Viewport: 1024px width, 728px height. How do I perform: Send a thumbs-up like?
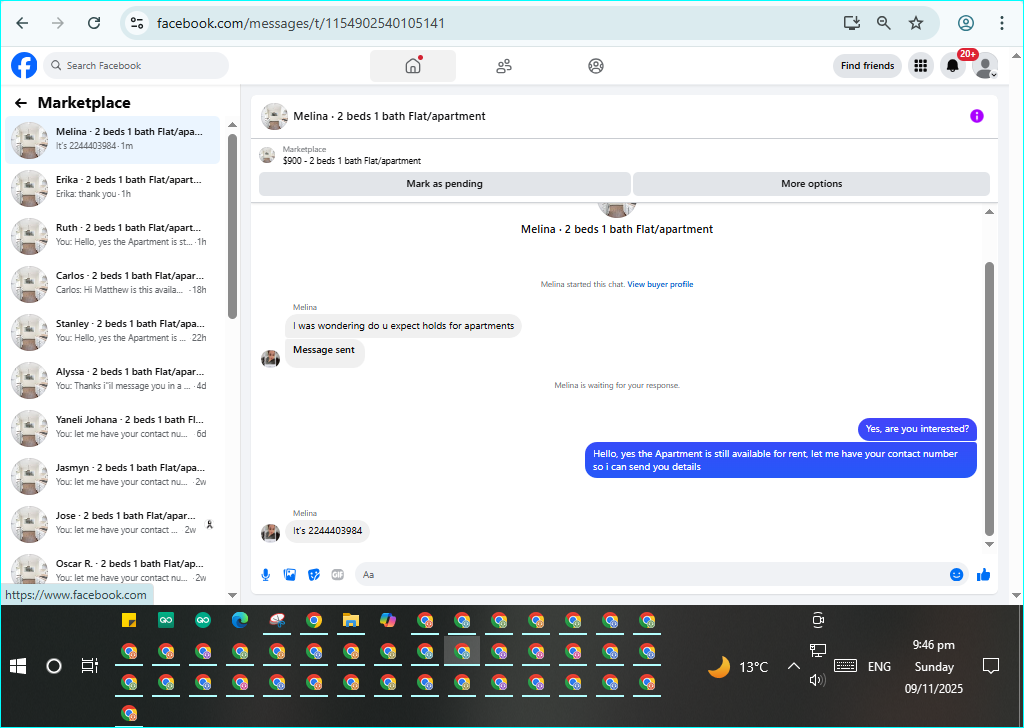click(983, 575)
